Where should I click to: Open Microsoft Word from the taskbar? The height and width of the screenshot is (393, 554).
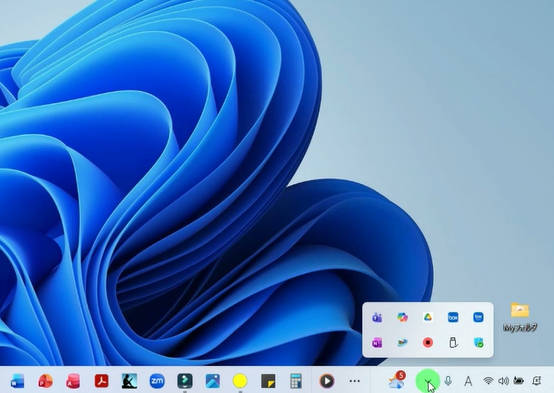tap(17, 381)
